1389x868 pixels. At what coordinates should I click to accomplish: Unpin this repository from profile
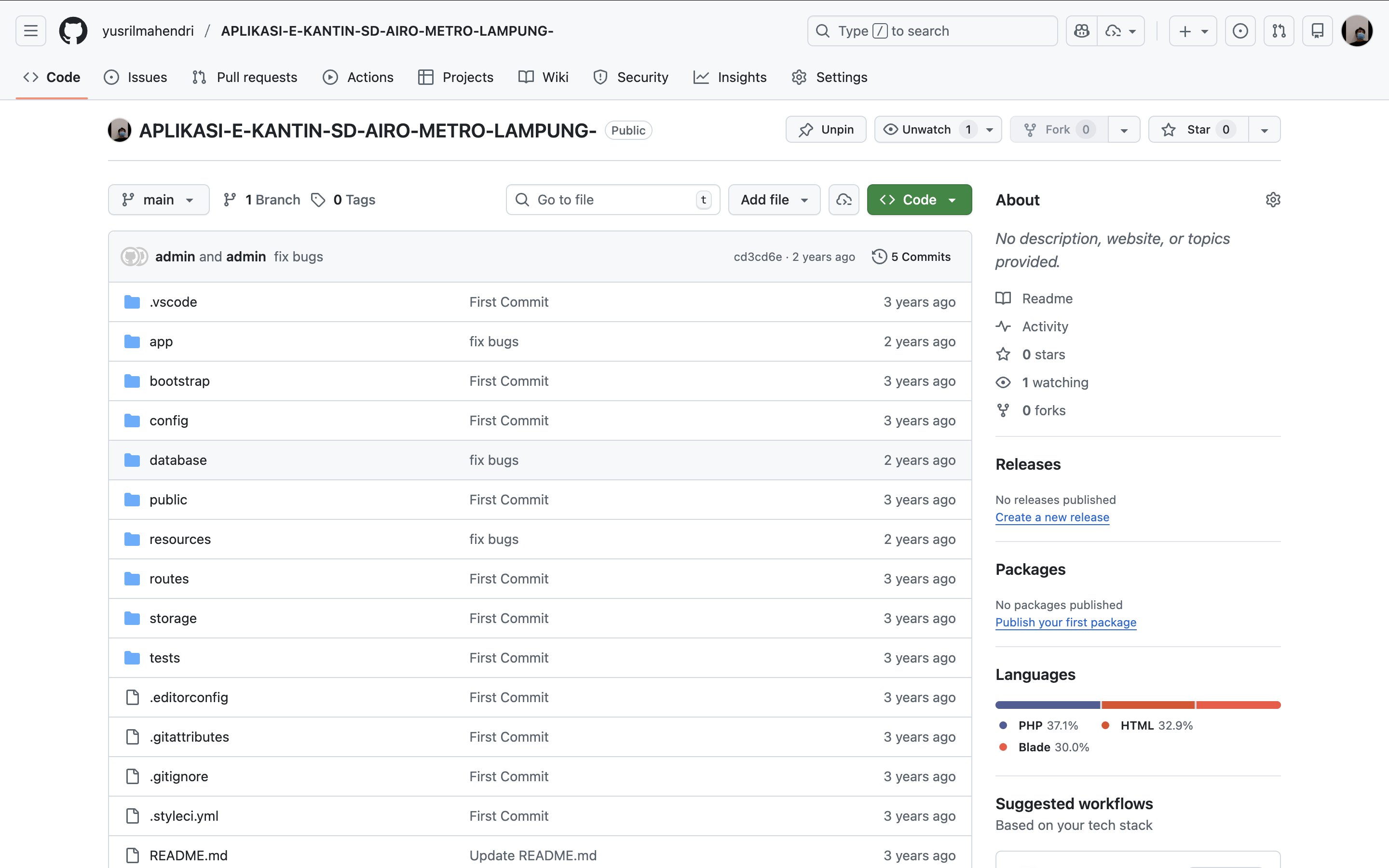coord(825,130)
